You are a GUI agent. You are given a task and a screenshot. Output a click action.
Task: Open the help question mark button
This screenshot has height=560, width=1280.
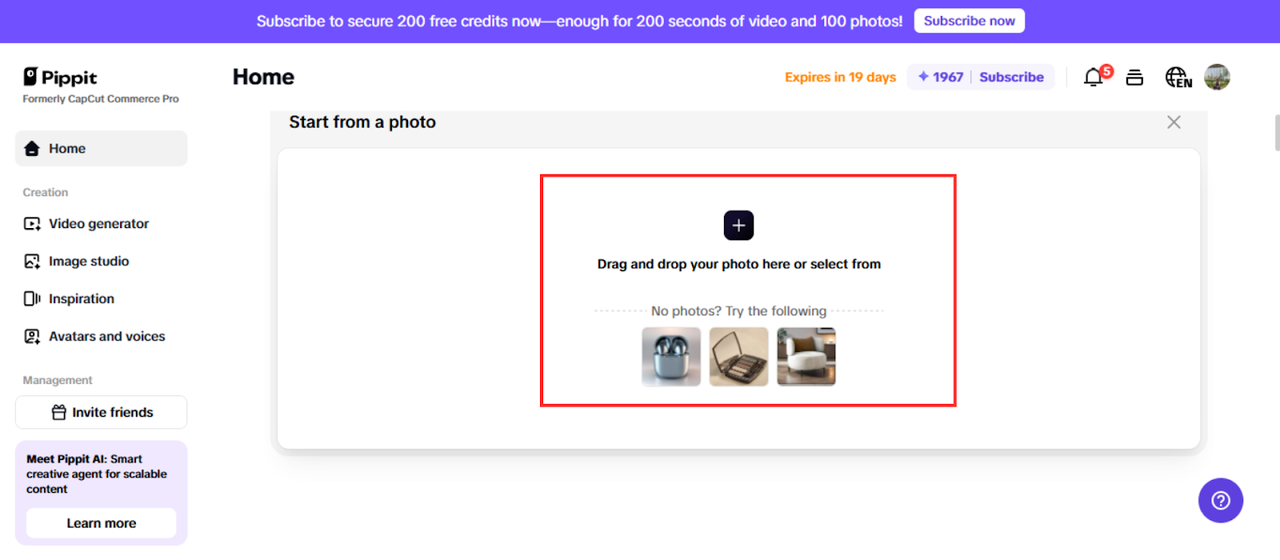tap(1220, 500)
